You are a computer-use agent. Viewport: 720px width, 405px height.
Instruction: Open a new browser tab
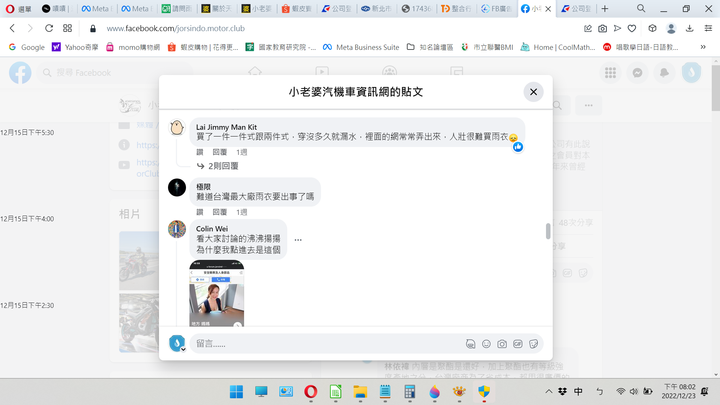tap(605, 9)
